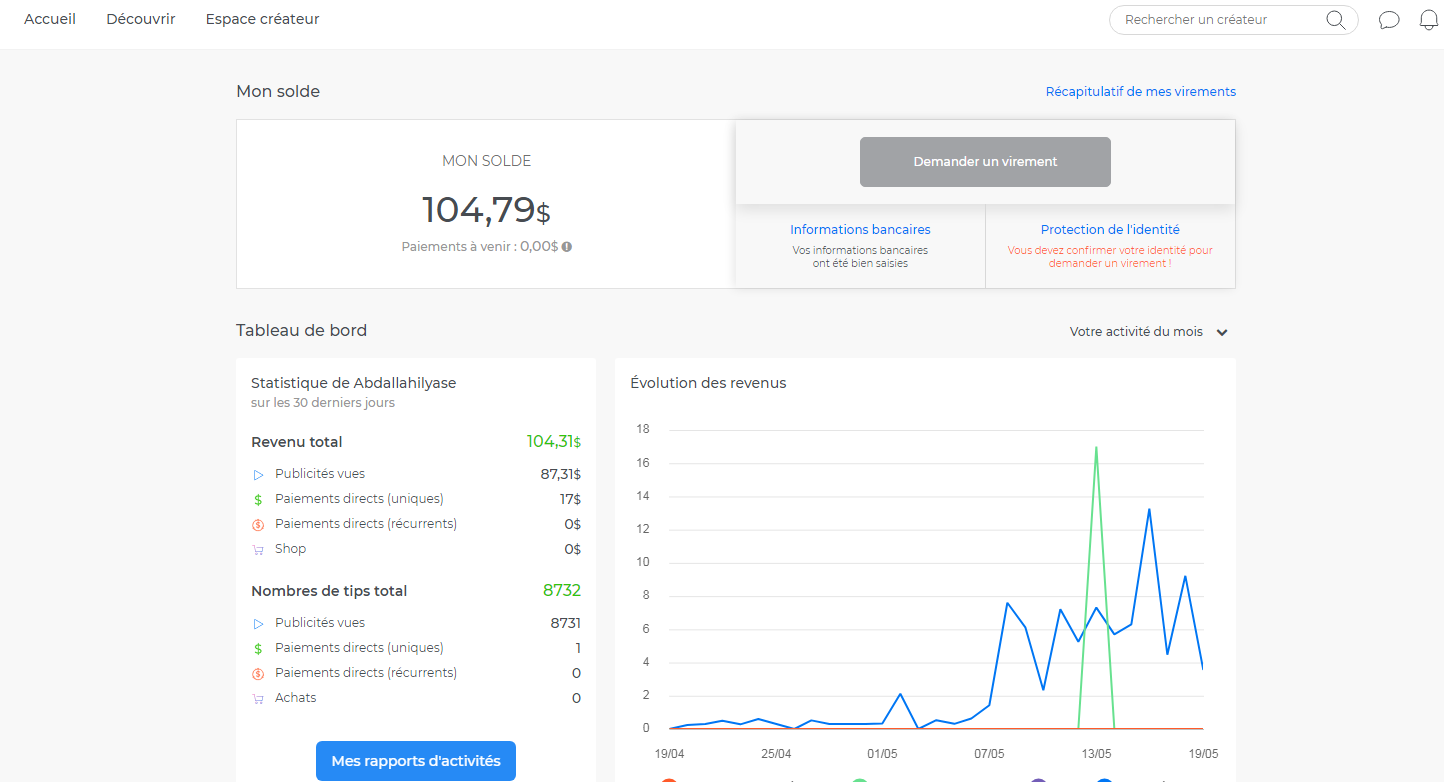Click the Nombres de tips total label
Viewport: 1444px width, 782px height.
tap(329, 591)
